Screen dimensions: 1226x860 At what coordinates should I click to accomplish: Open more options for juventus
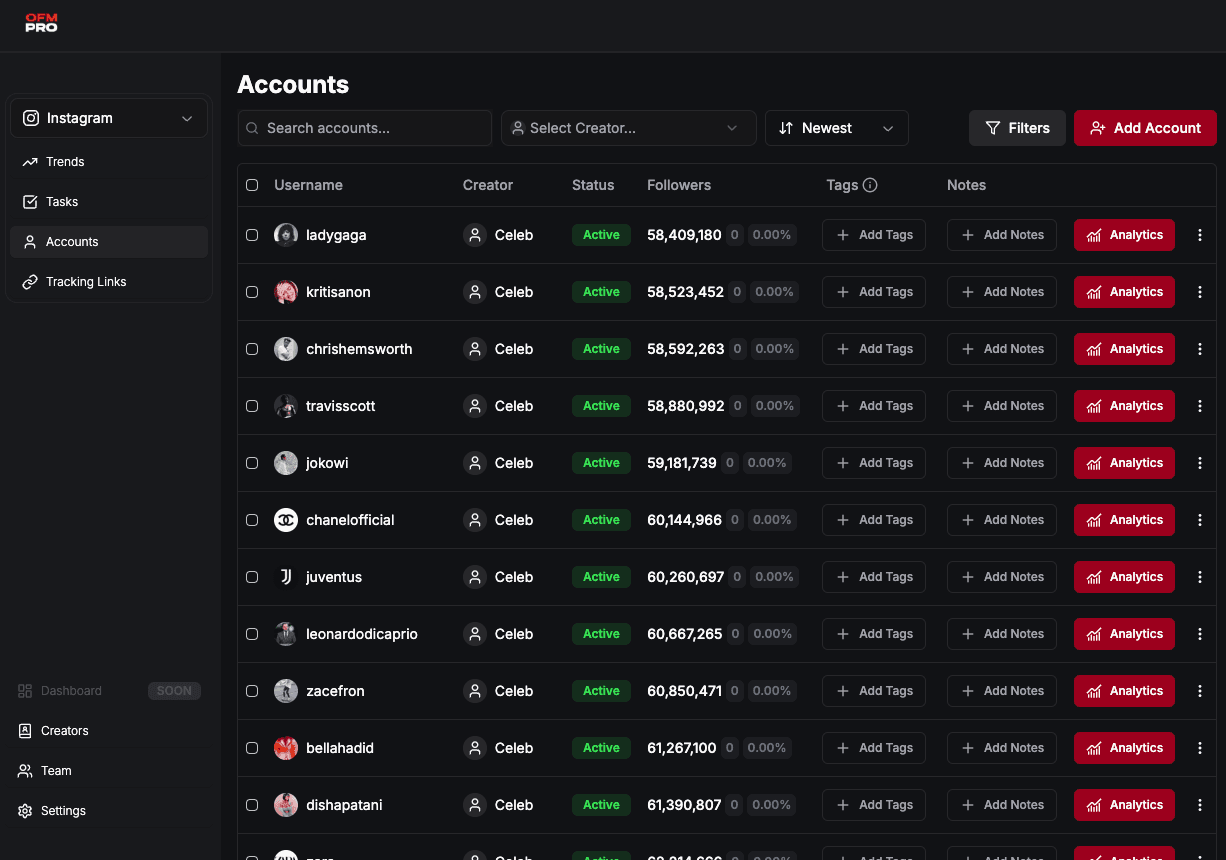pyautogui.click(x=1200, y=577)
